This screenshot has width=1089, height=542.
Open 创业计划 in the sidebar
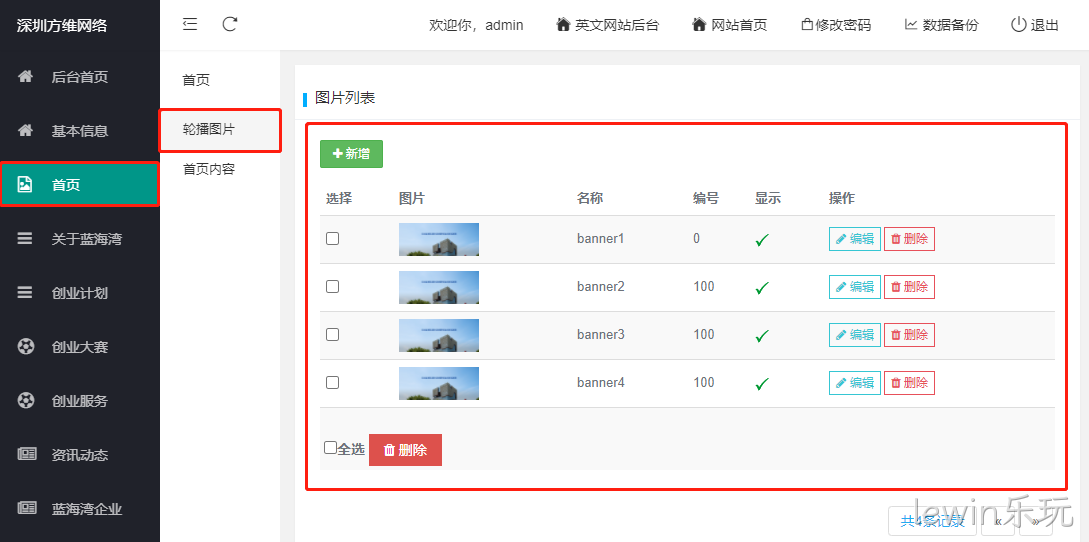(x=80, y=293)
